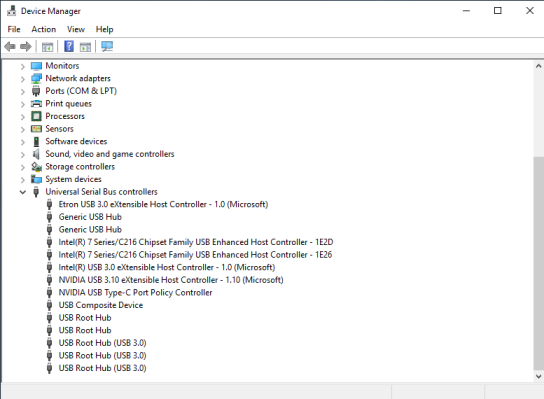Image resolution: width=544 pixels, height=399 pixels.
Task: Click the Sensors category icon
Action: pos(36,129)
